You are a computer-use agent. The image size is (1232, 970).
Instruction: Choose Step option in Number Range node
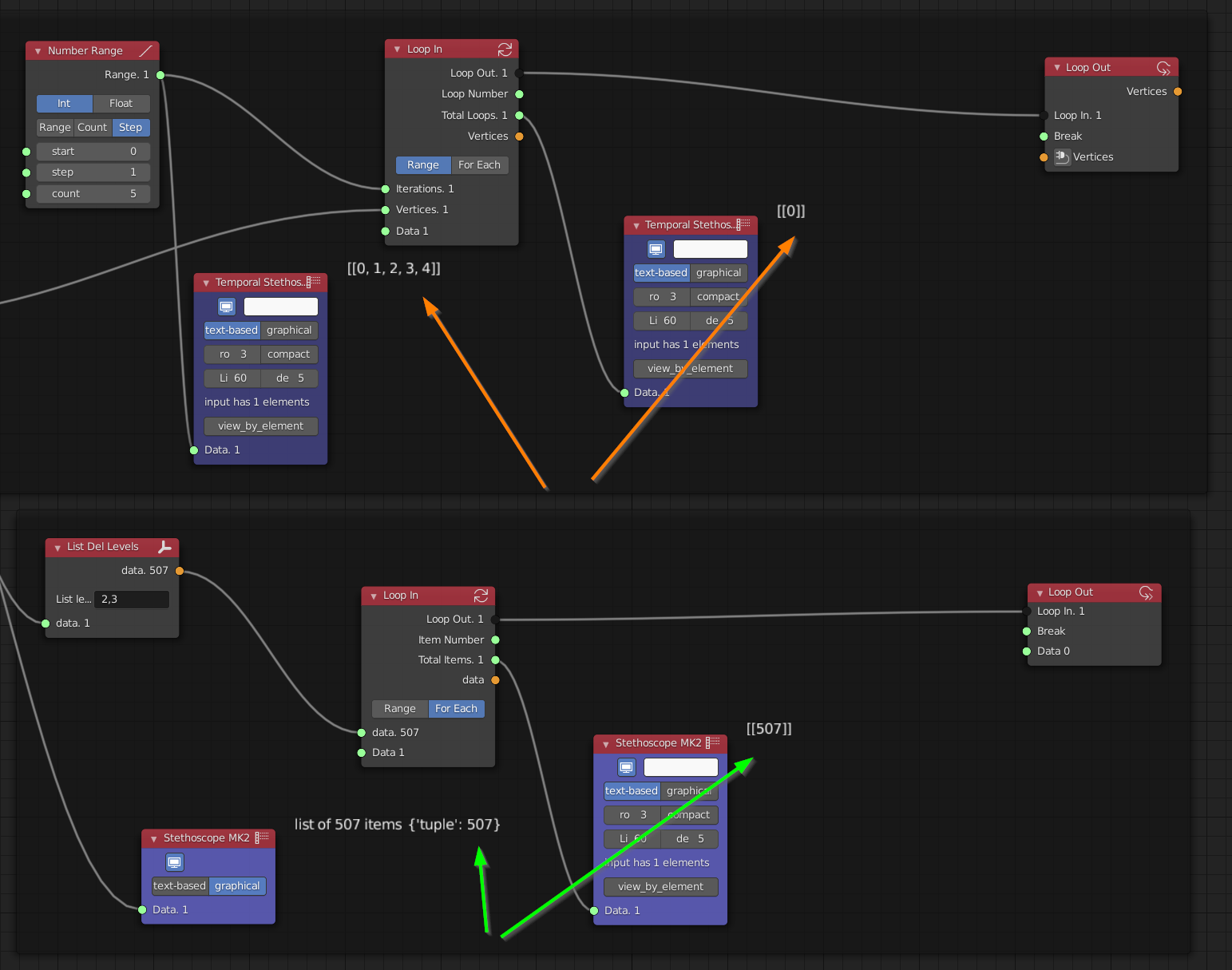[x=131, y=128]
